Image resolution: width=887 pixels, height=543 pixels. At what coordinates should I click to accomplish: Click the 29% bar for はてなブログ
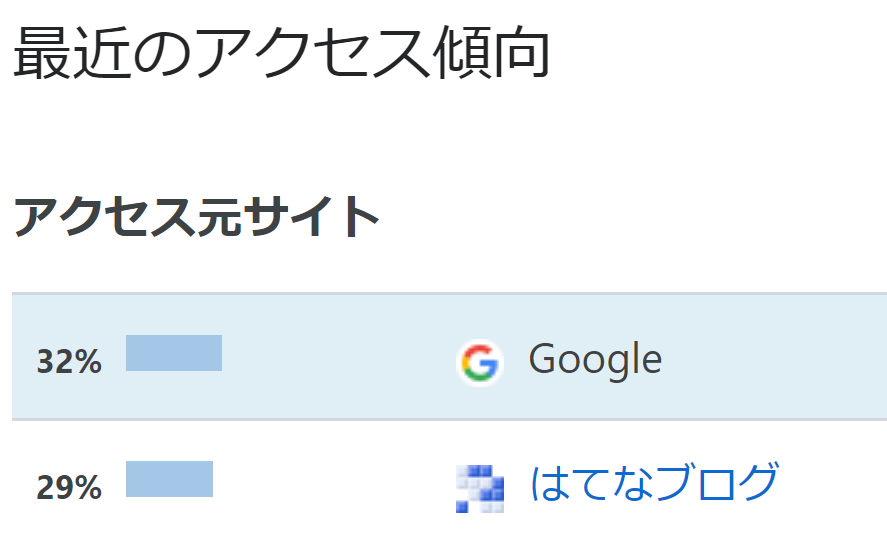(x=170, y=479)
